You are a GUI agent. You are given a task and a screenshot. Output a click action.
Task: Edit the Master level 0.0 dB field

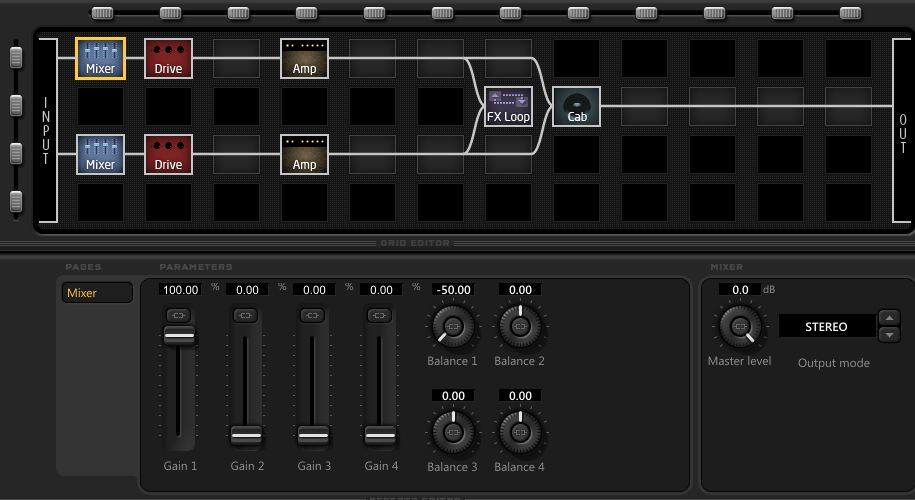click(740, 289)
